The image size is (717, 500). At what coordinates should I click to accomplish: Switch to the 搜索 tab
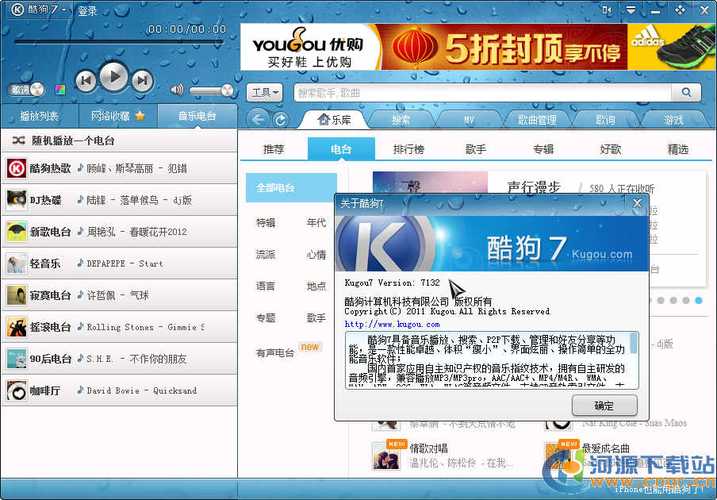pos(401,120)
